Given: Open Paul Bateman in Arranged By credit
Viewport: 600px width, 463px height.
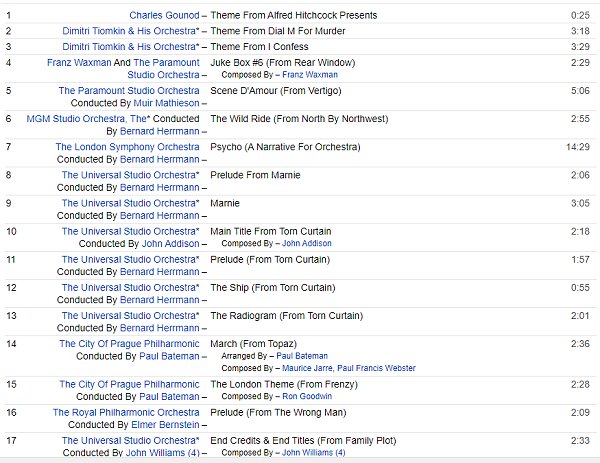Looking at the screenshot, I should point(302,356).
